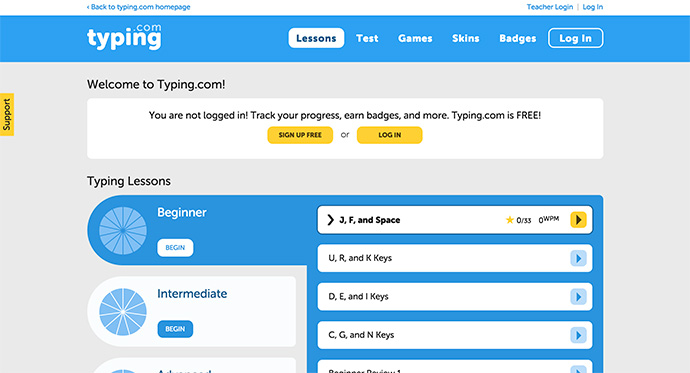Screen dimensions: 690x373
Task: Click the Beginner heading
Action: [x=182, y=212]
